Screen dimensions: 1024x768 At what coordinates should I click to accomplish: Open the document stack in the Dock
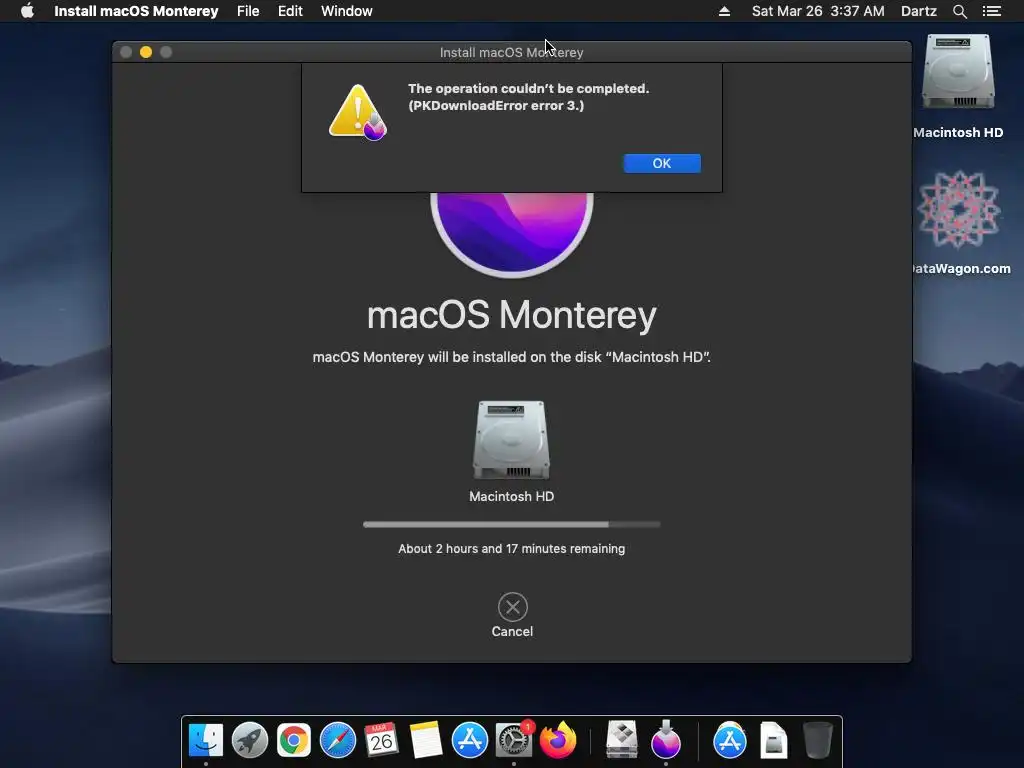(773, 740)
